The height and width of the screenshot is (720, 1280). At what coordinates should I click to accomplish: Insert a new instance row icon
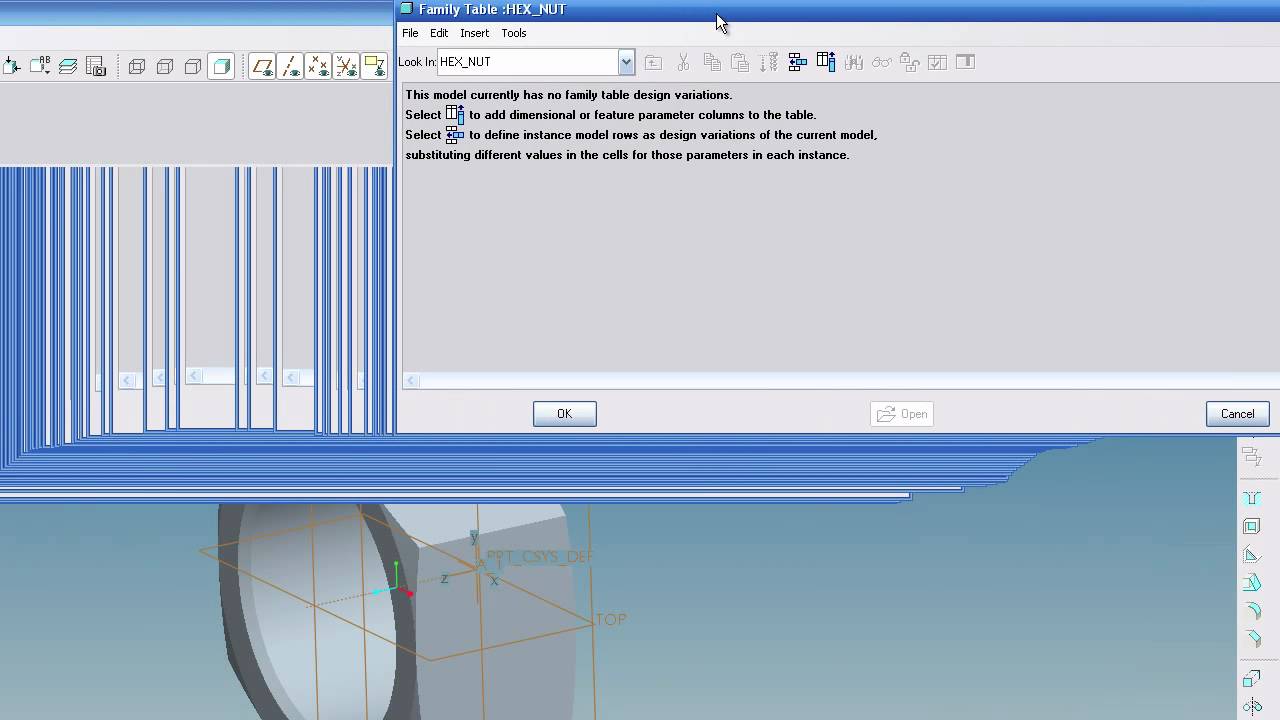pos(797,62)
